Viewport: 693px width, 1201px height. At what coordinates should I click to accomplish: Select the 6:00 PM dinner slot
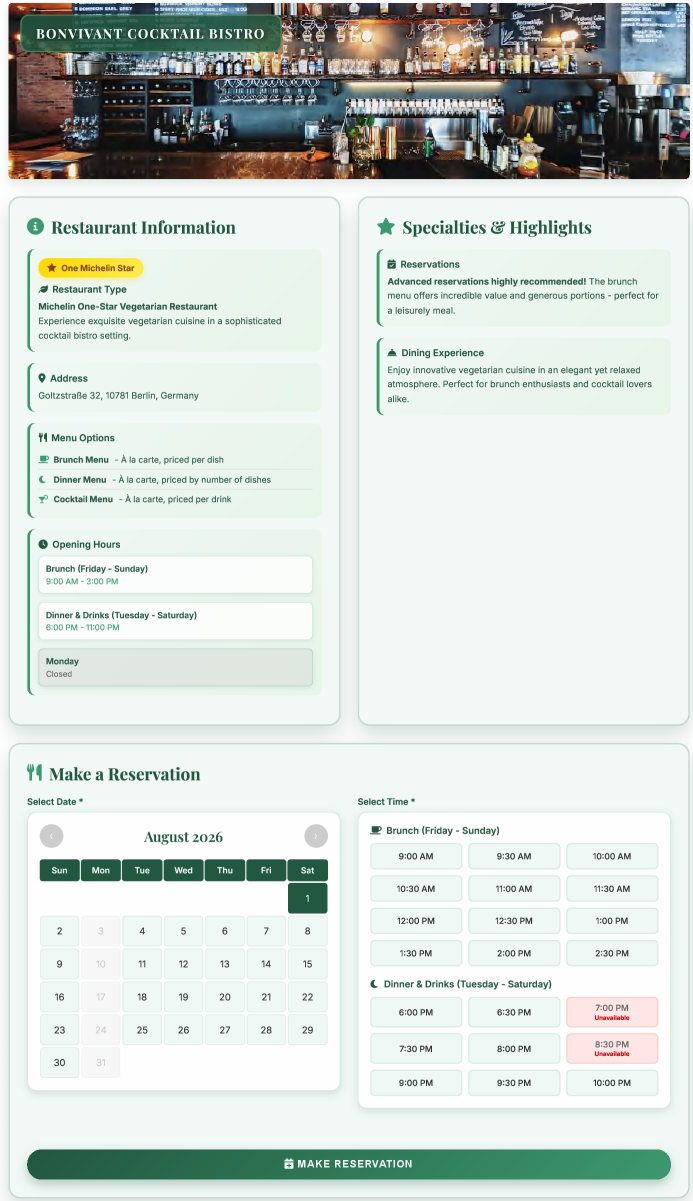[x=416, y=1012]
